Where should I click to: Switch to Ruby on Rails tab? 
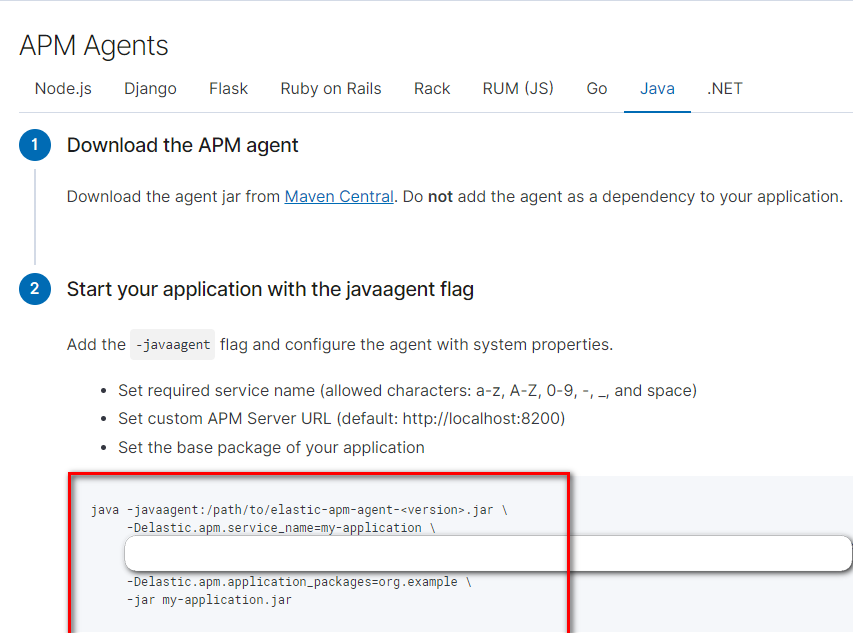(x=331, y=89)
